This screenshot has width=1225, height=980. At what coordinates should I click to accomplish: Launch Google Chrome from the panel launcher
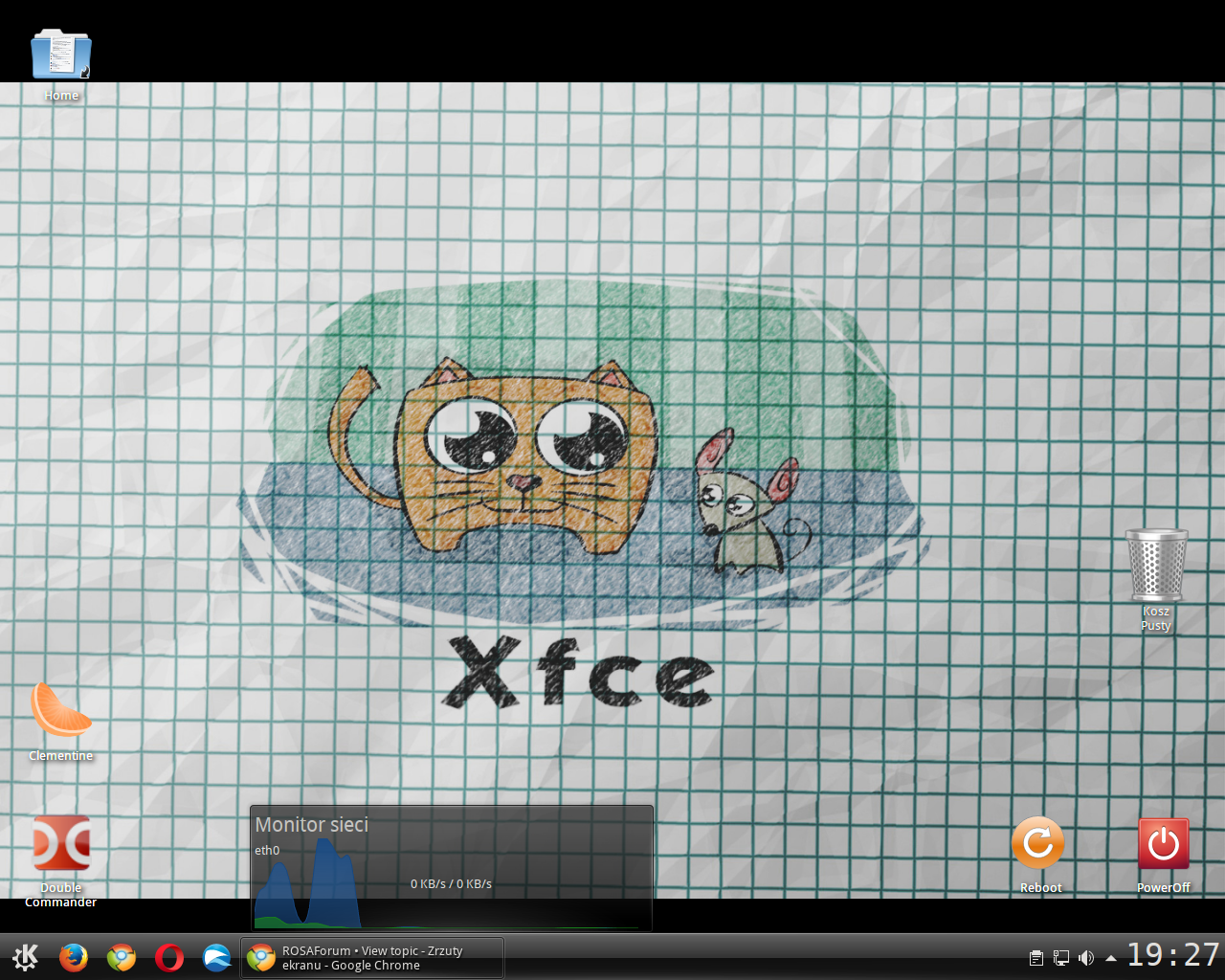(122, 957)
